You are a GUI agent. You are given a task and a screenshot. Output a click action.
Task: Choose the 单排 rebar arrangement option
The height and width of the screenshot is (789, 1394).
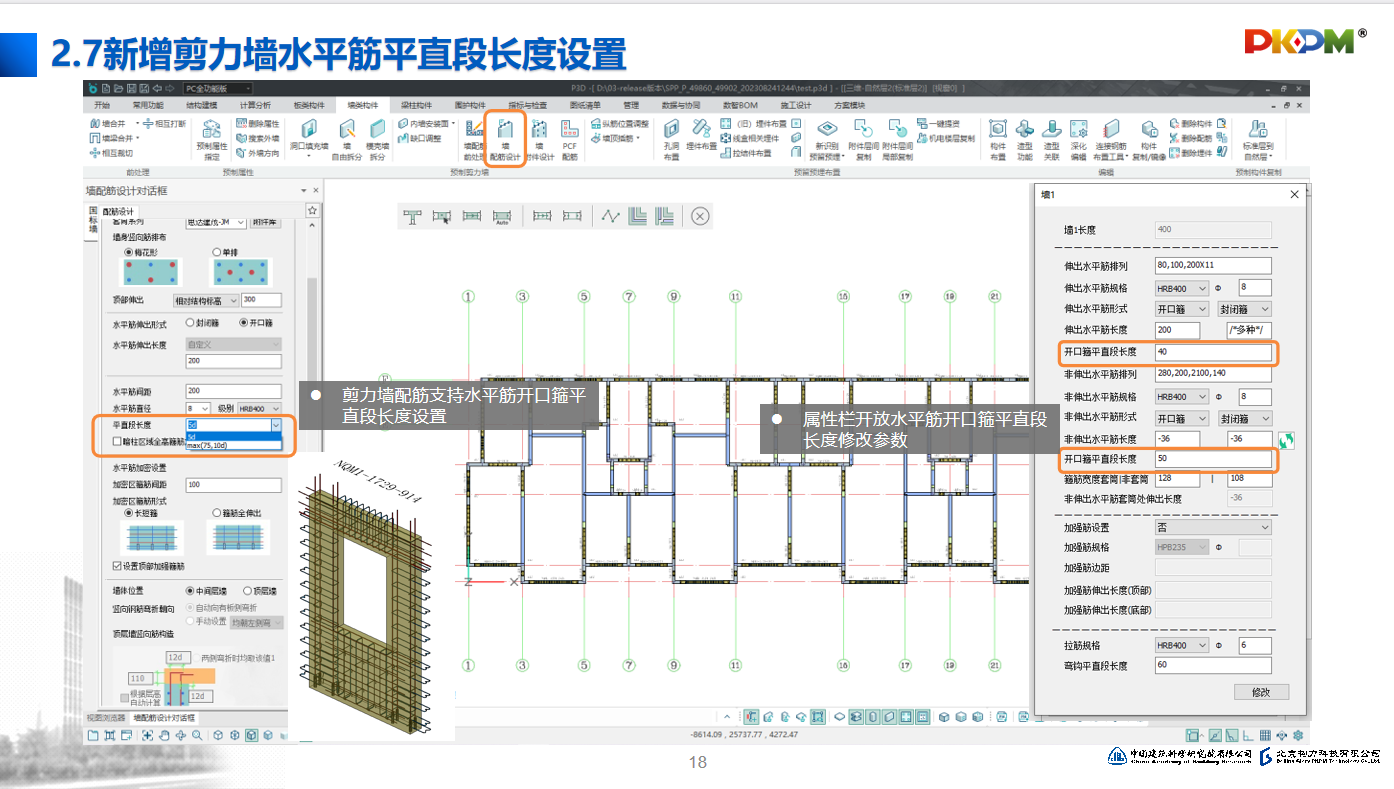217,252
